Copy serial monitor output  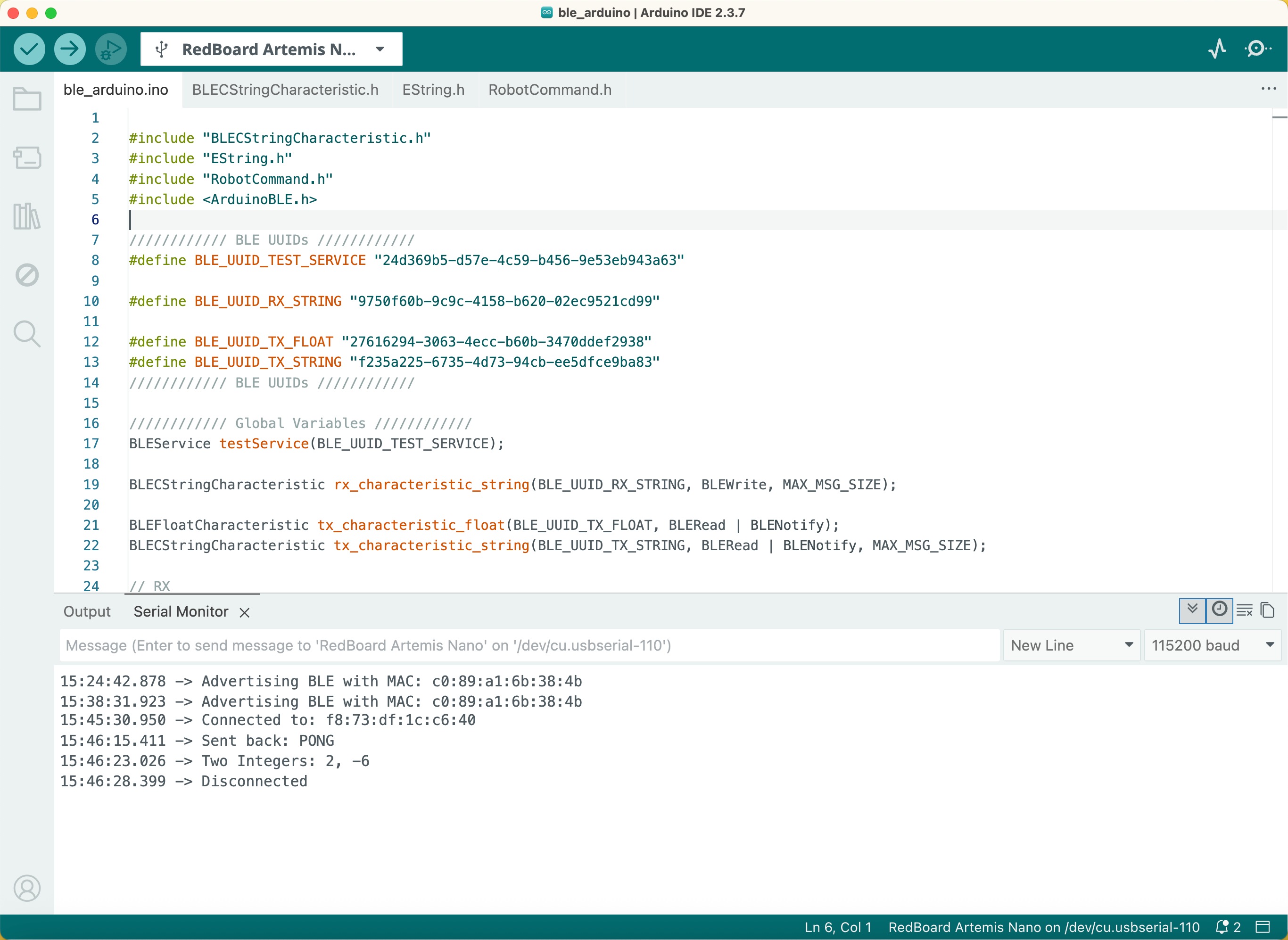pyautogui.click(x=1268, y=610)
